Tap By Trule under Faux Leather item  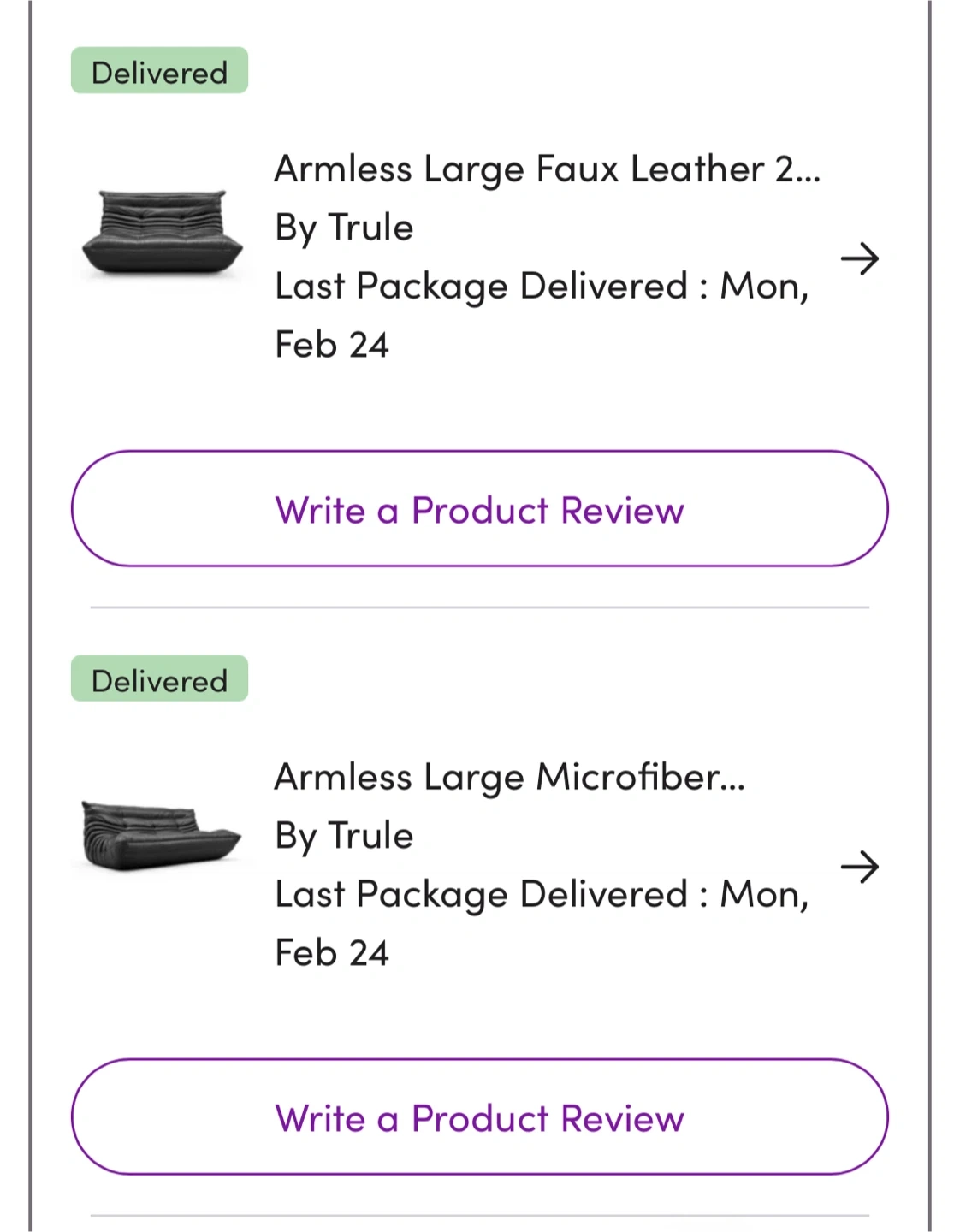[344, 228]
